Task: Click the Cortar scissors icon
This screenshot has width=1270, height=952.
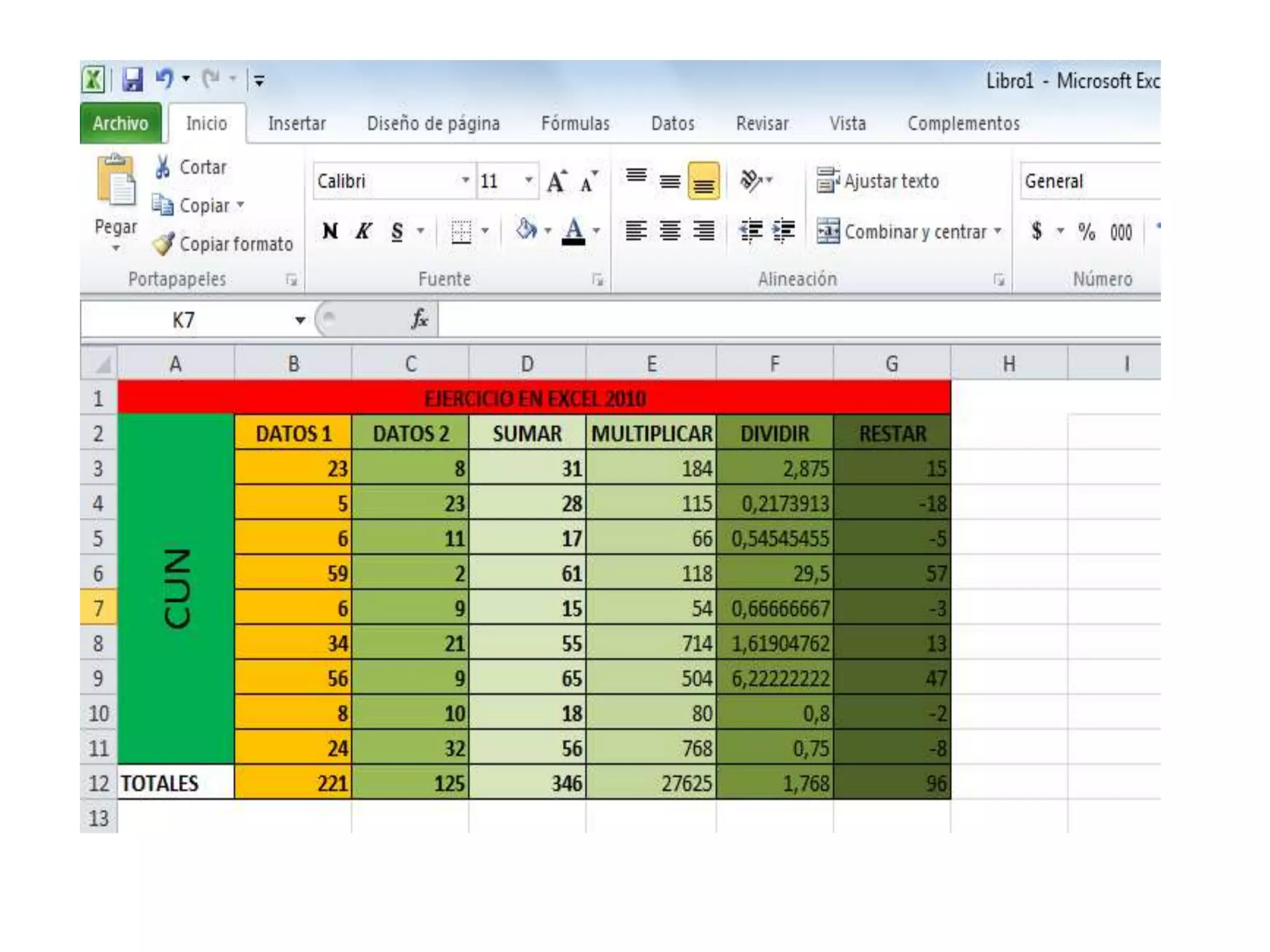Action: [162, 167]
